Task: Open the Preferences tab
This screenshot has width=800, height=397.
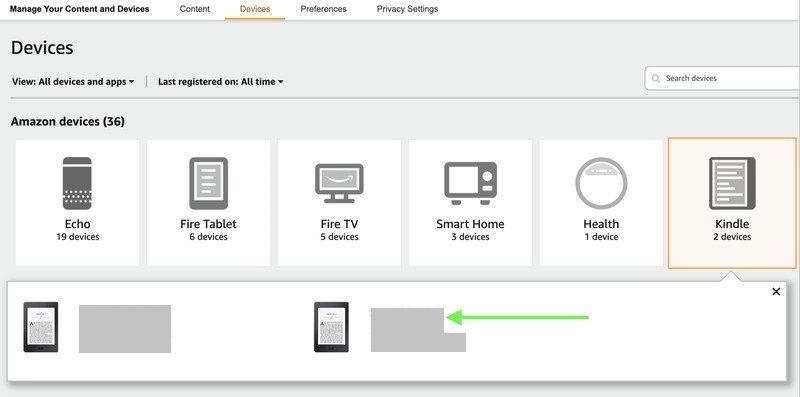Action: [x=323, y=9]
